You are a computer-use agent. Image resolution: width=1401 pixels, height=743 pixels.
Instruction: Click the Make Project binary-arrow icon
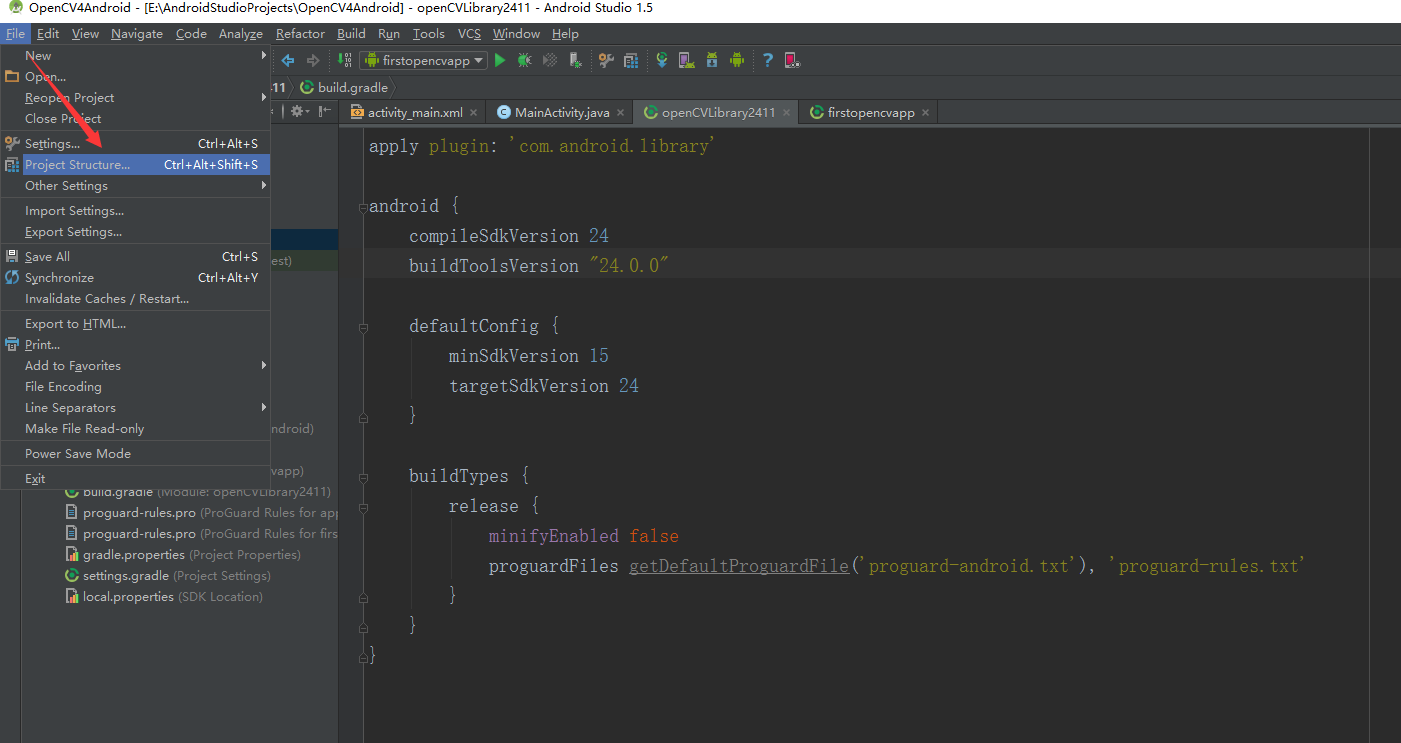[x=345, y=60]
